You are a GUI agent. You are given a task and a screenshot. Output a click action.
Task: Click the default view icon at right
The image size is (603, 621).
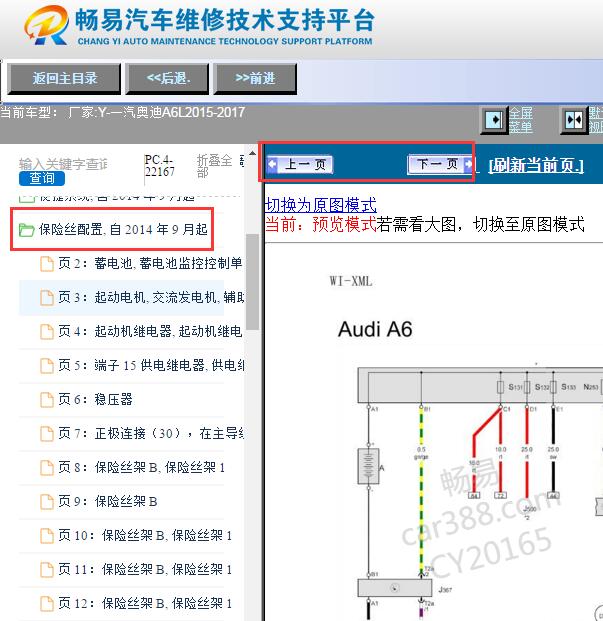[x=574, y=120]
